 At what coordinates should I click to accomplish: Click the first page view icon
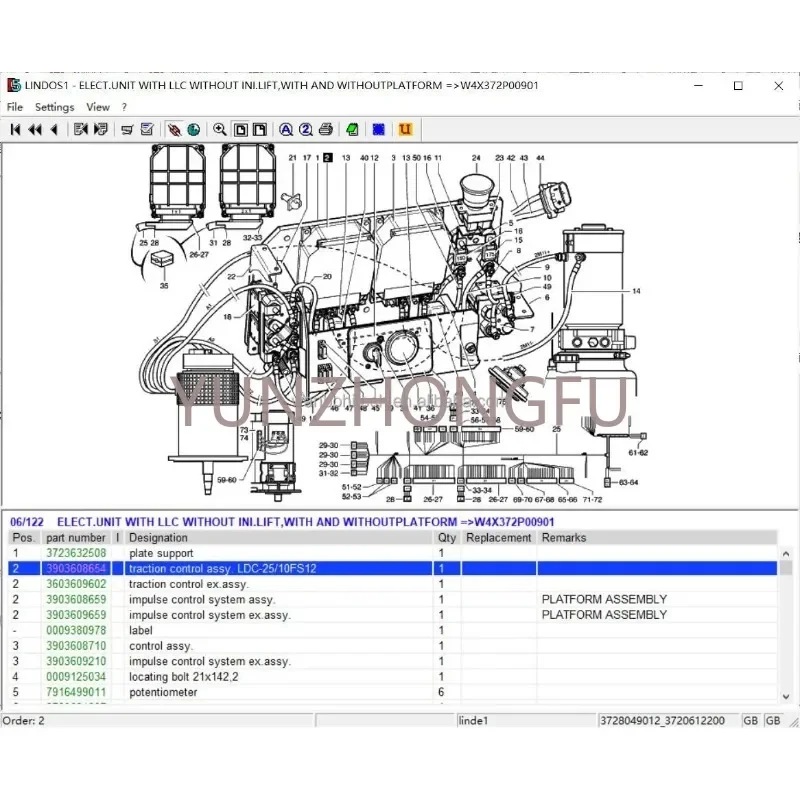[x=240, y=130]
